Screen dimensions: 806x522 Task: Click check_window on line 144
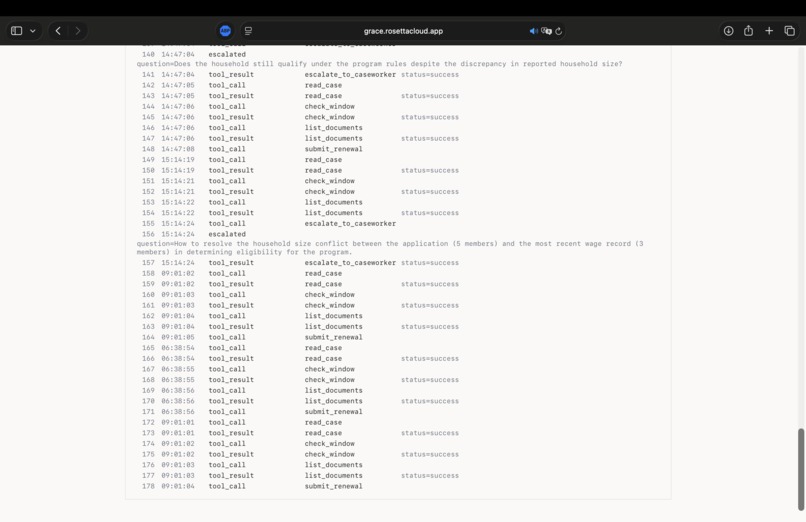[329, 106]
